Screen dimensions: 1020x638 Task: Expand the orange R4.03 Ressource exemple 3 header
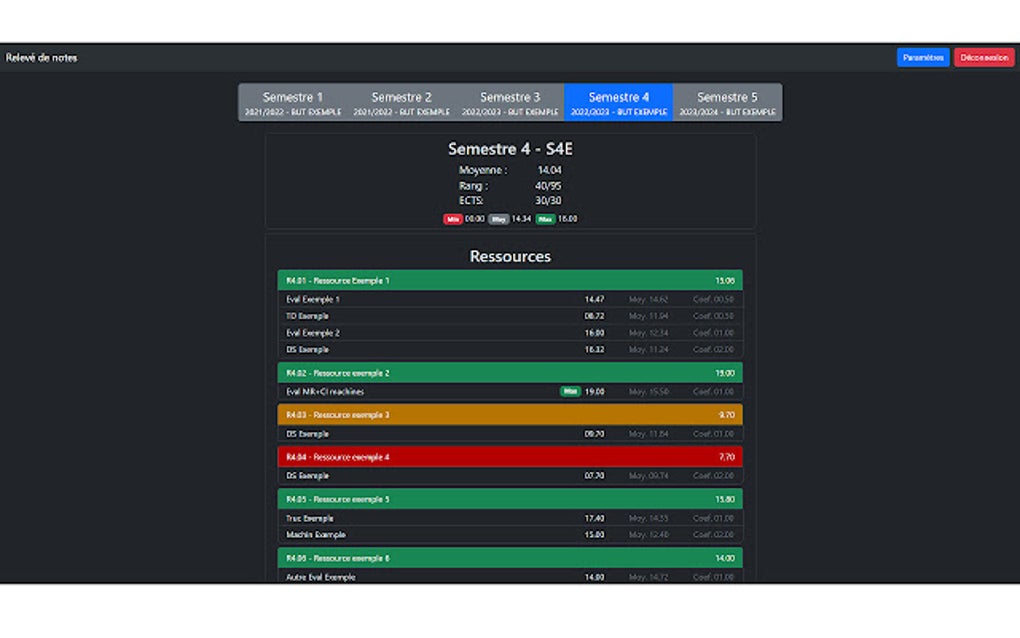[x=510, y=415]
